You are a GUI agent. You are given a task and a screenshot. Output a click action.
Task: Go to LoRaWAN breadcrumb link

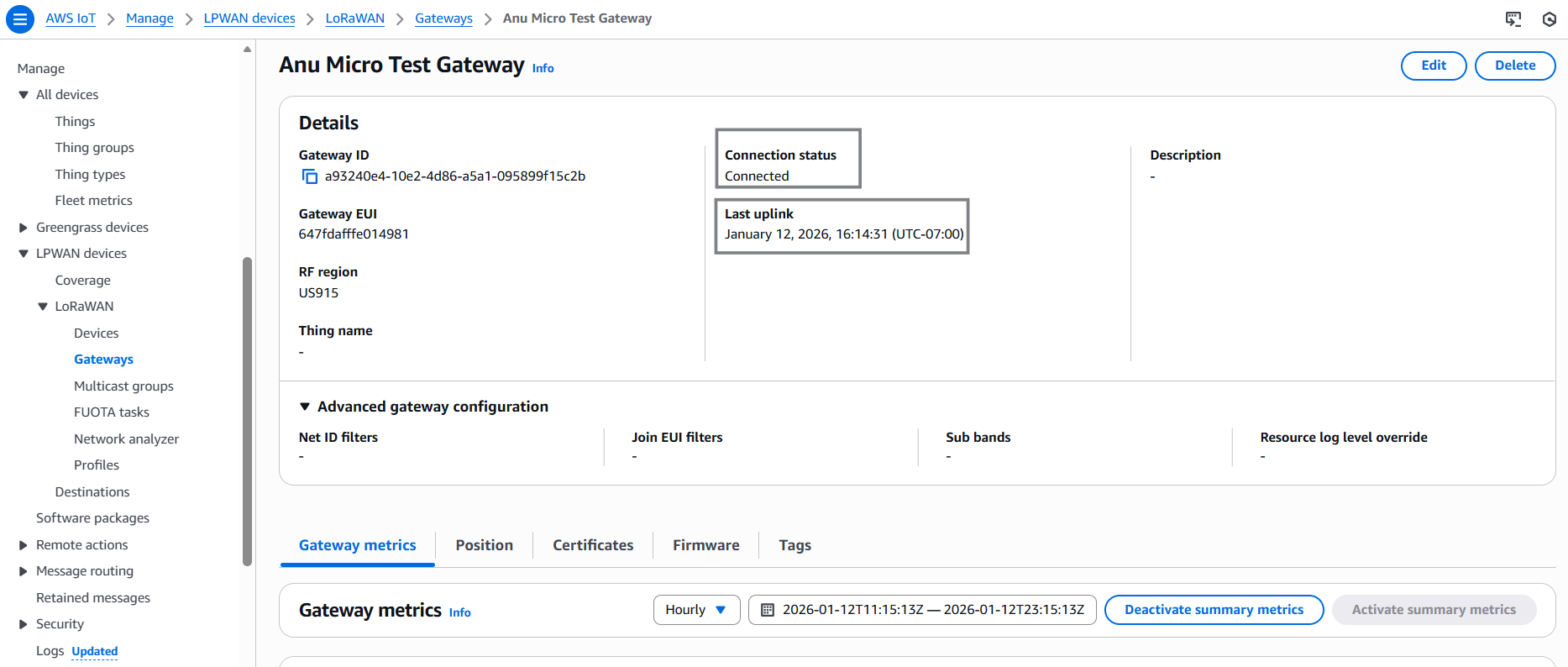[355, 18]
